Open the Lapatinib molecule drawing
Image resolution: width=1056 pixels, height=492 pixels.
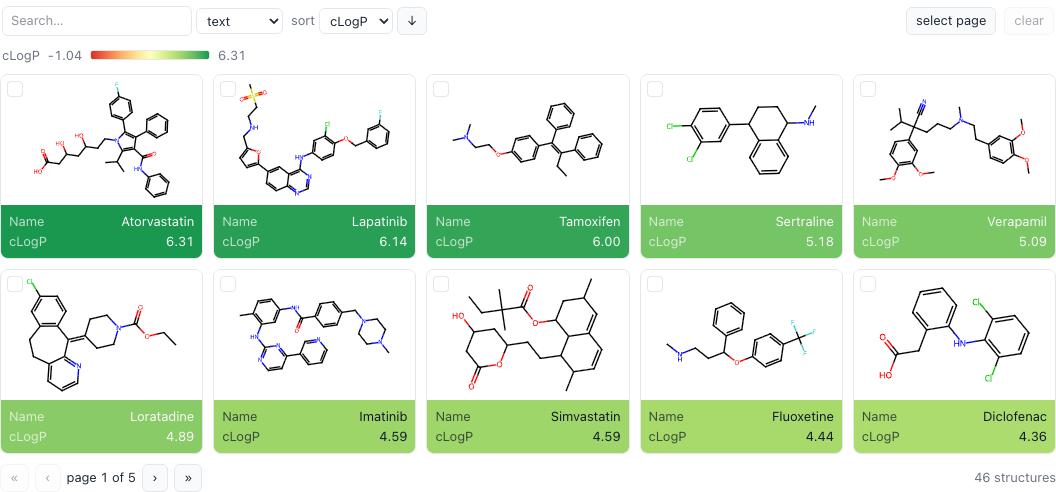click(315, 140)
